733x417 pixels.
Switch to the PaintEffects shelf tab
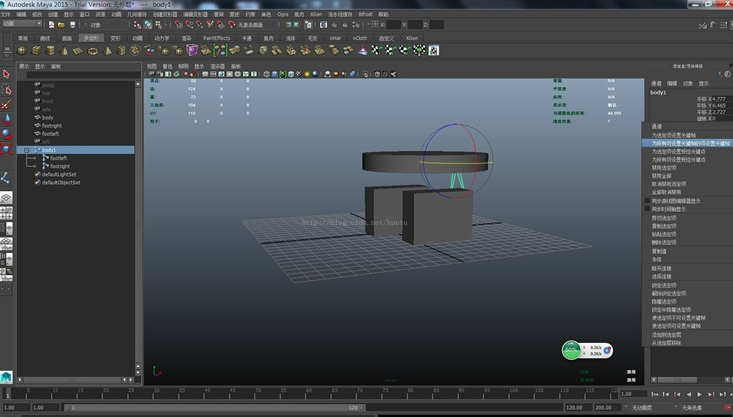[216, 38]
